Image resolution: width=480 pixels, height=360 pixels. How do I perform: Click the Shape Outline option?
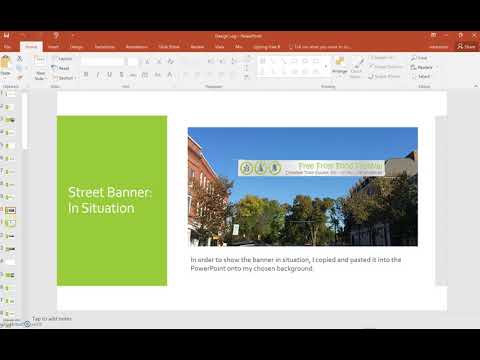point(387,67)
